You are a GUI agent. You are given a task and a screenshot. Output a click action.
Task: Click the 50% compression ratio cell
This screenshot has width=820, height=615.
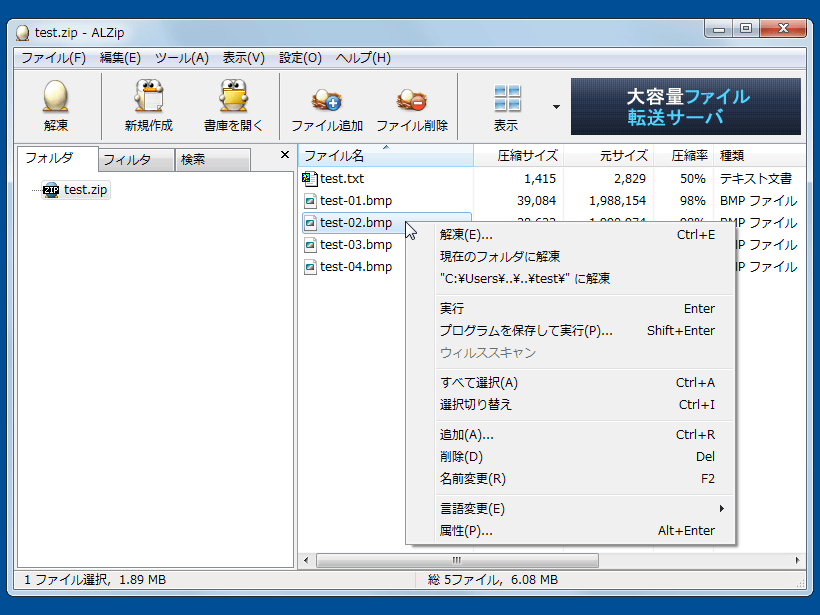(x=693, y=179)
